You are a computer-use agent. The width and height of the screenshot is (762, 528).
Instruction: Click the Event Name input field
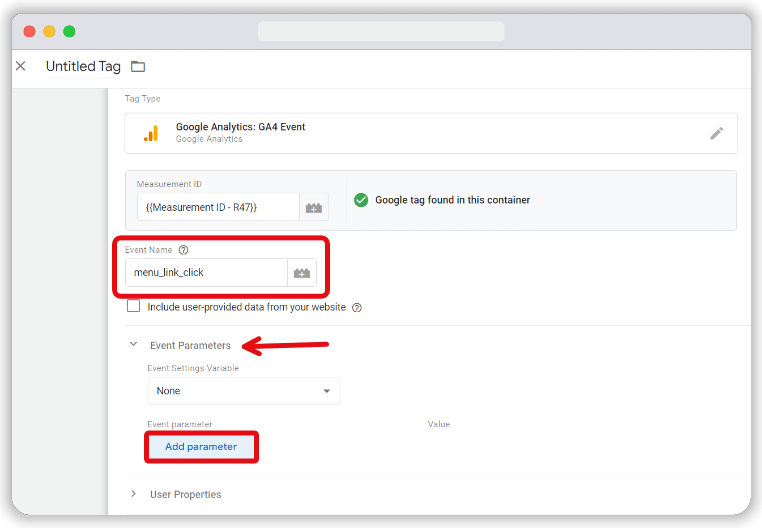point(207,273)
